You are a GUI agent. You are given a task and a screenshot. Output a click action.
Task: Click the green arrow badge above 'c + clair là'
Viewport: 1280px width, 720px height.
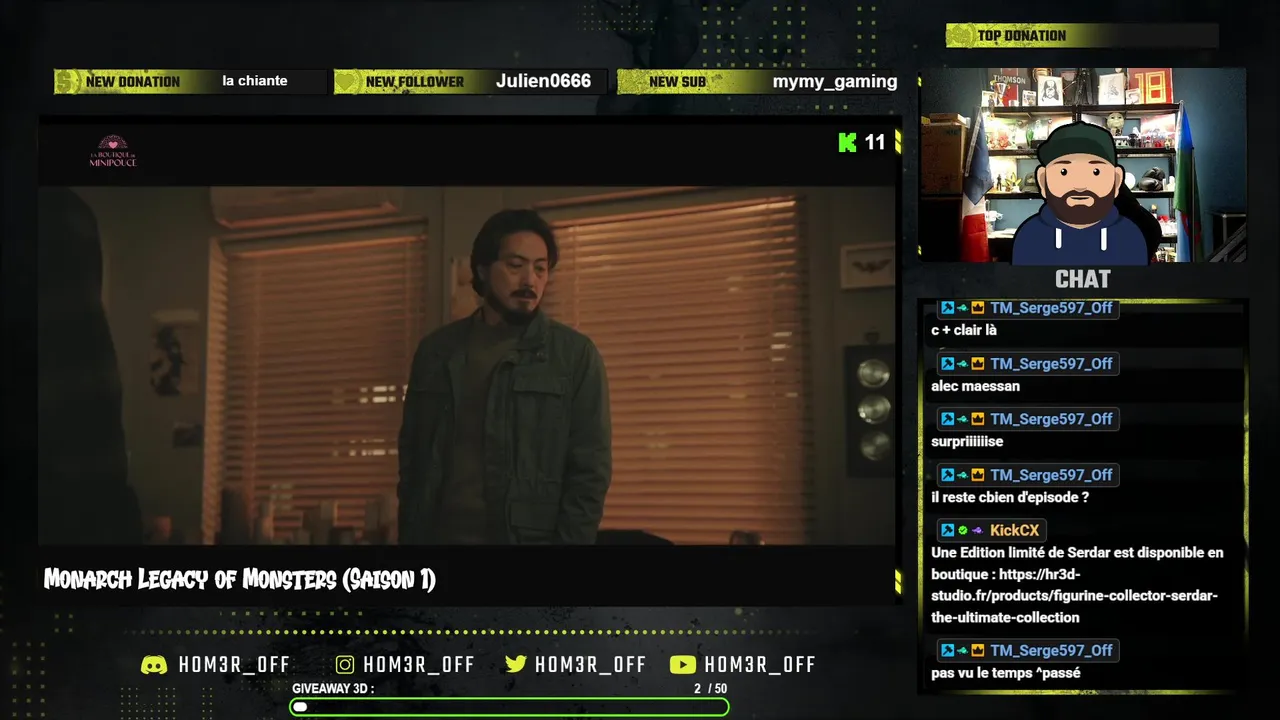pos(962,308)
